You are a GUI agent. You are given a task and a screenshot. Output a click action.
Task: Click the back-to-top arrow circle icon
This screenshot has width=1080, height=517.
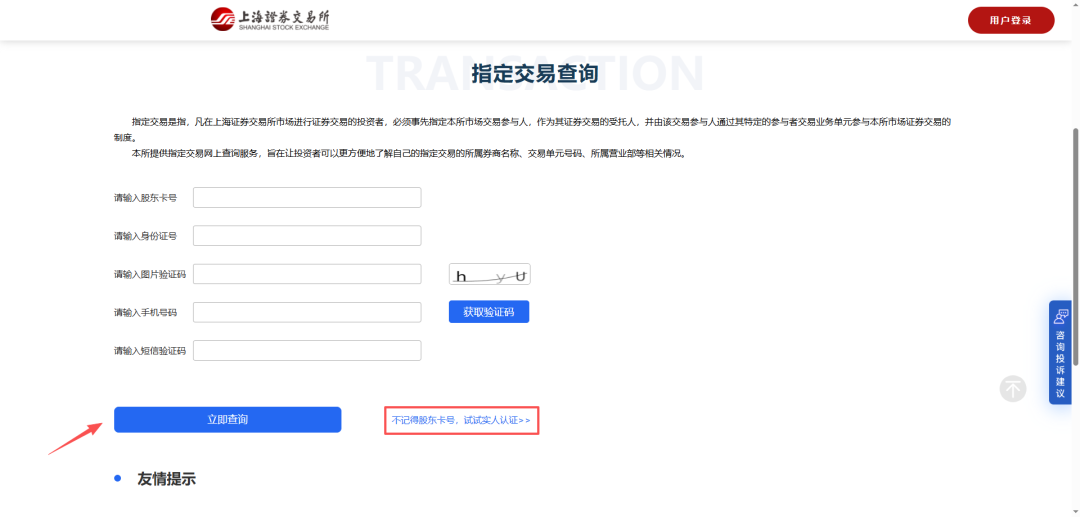pos(1013,389)
